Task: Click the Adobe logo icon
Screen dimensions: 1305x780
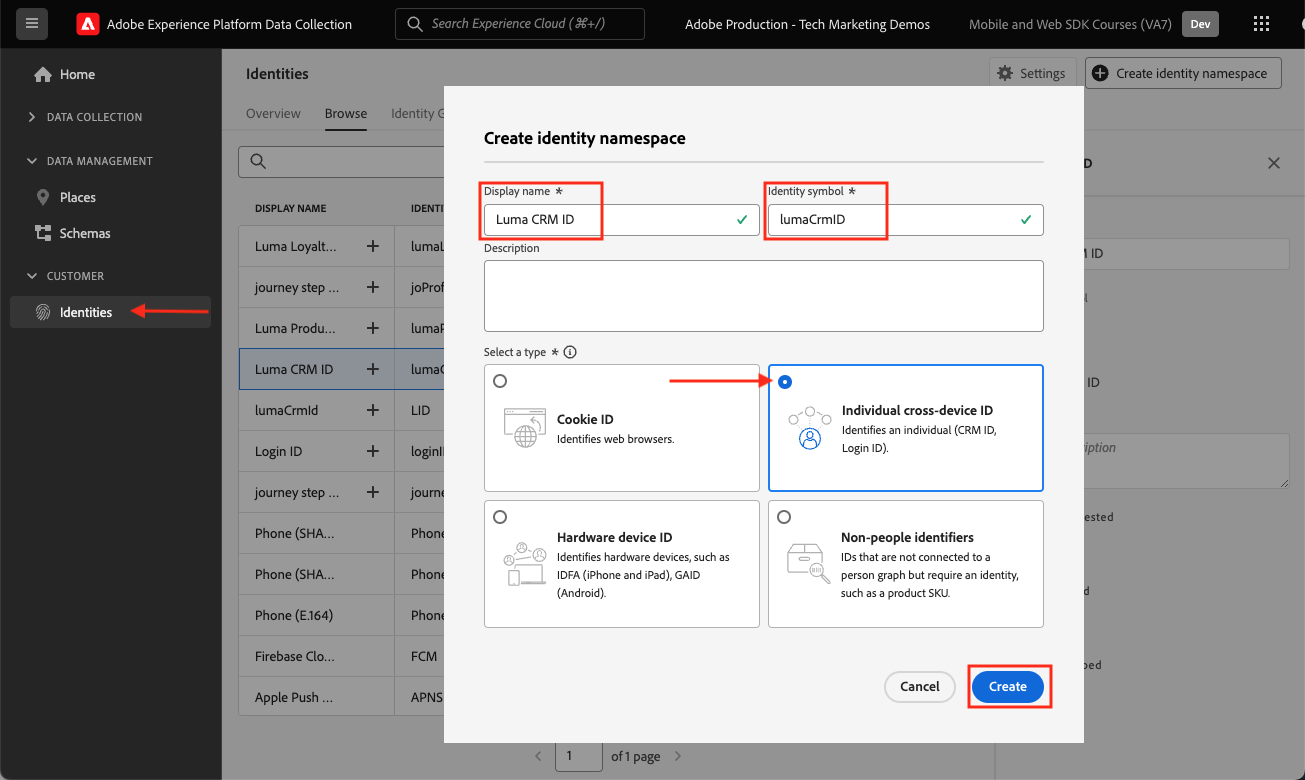Action: click(88, 24)
